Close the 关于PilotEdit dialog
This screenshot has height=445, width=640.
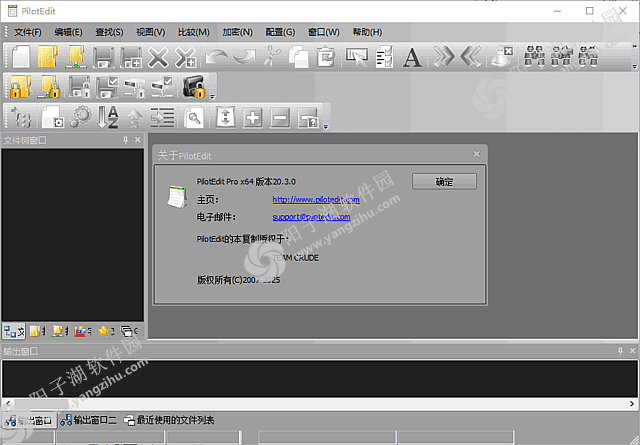click(476, 154)
